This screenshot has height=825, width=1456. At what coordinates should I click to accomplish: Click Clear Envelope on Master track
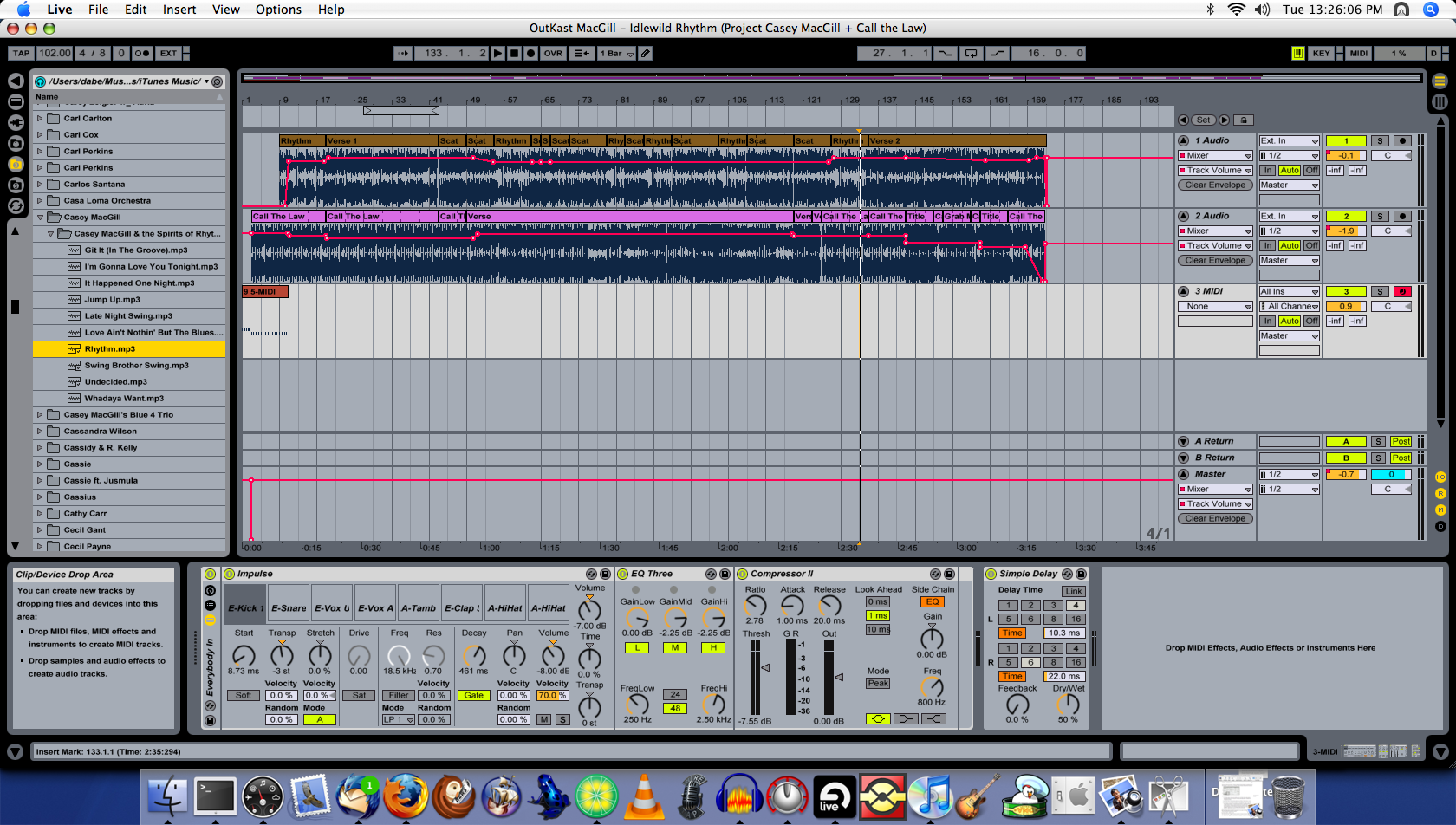tap(1215, 519)
